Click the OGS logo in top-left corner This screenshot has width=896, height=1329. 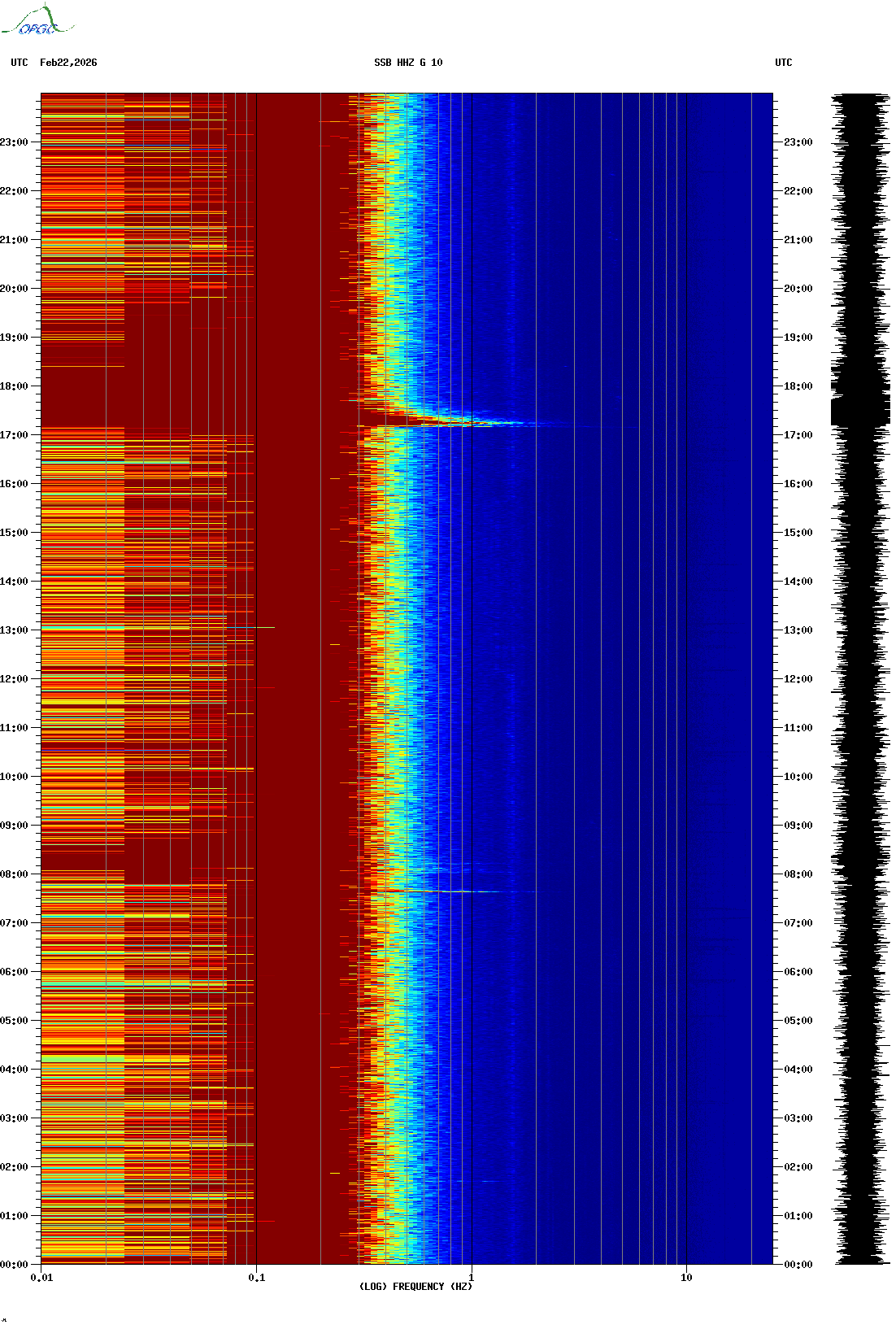point(37,22)
